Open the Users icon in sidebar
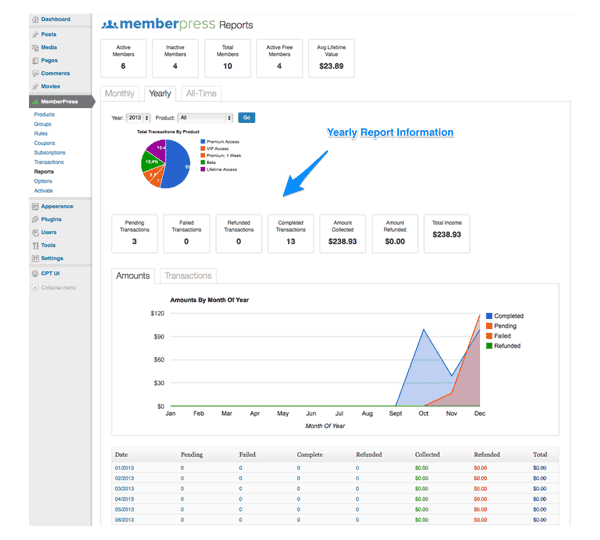This screenshot has height=540, width=600. point(35,231)
